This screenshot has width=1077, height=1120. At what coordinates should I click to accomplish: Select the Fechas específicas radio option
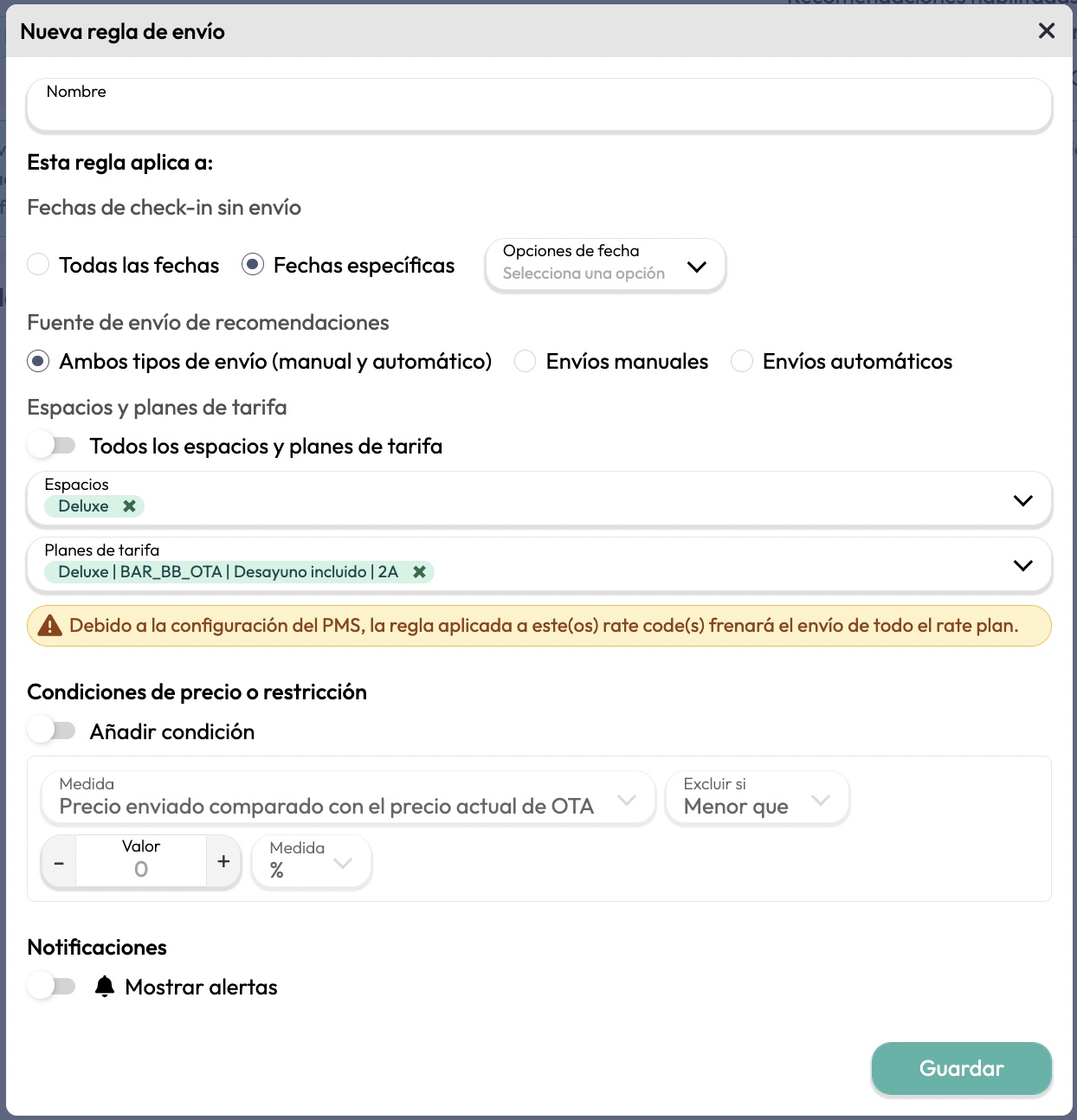(253, 265)
